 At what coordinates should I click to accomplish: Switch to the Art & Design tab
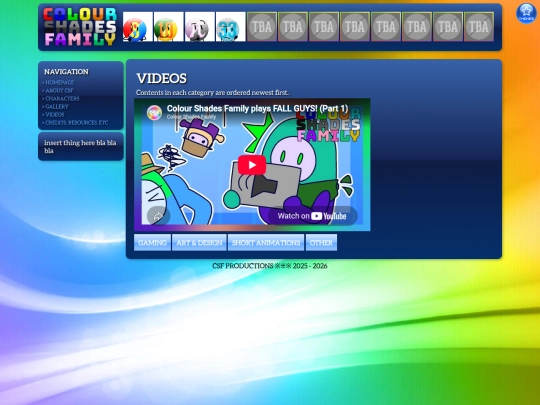pyautogui.click(x=199, y=242)
